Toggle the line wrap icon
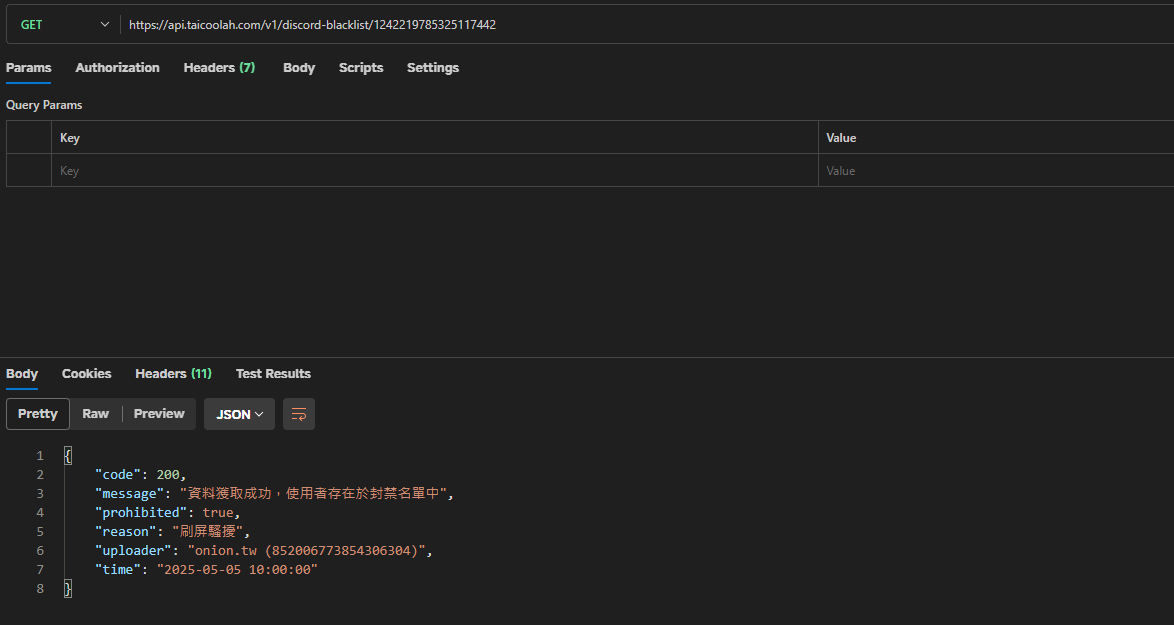 tap(299, 414)
